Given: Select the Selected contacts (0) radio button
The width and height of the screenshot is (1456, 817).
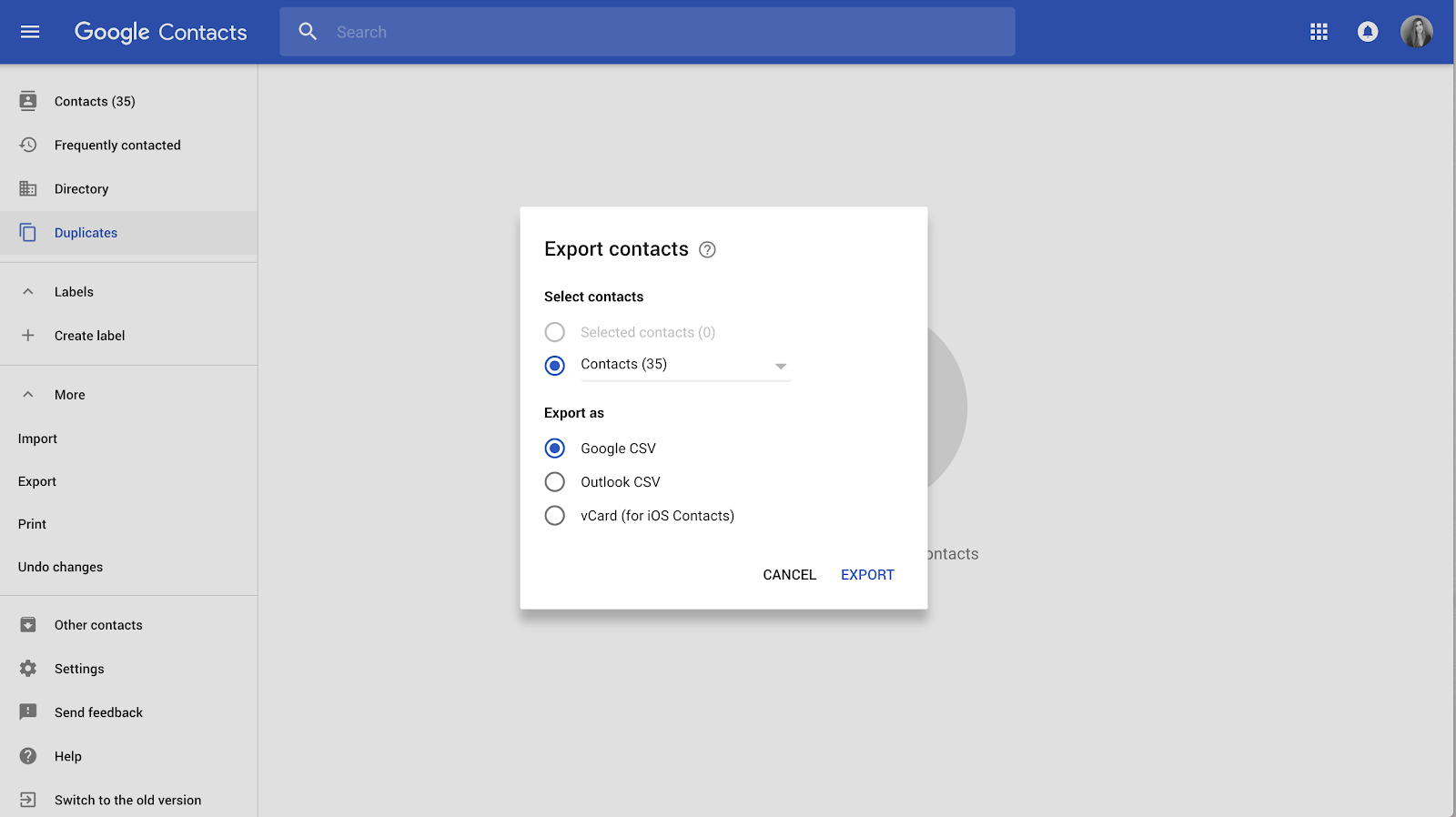Looking at the screenshot, I should (x=554, y=332).
